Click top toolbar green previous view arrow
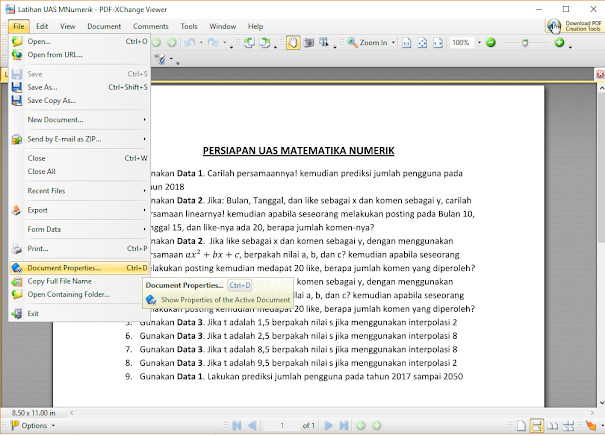605x436 pixels. click(156, 42)
